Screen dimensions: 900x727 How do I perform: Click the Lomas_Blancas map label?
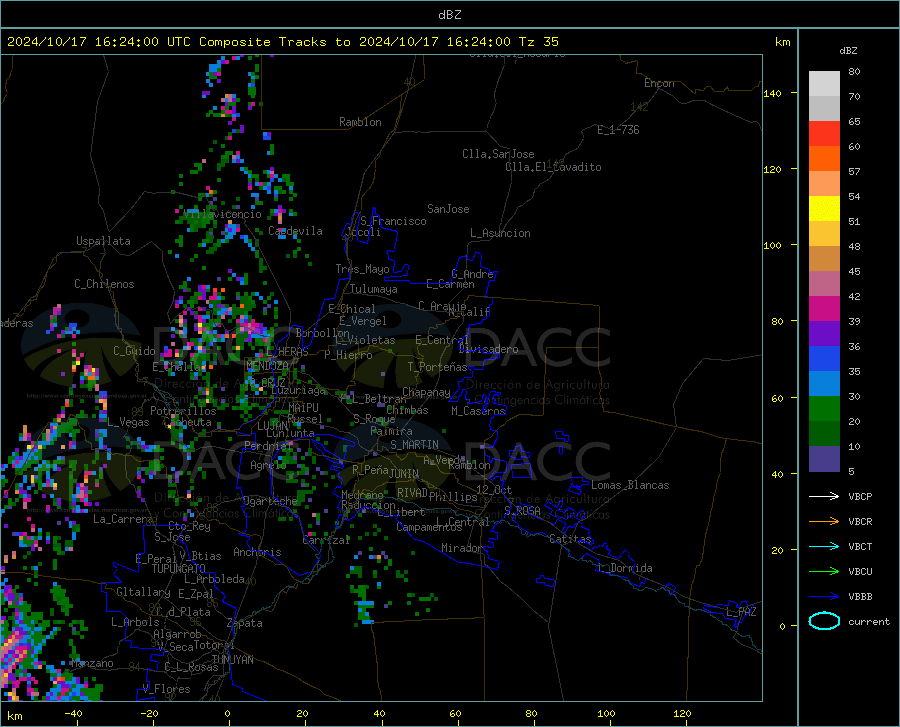tap(630, 485)
